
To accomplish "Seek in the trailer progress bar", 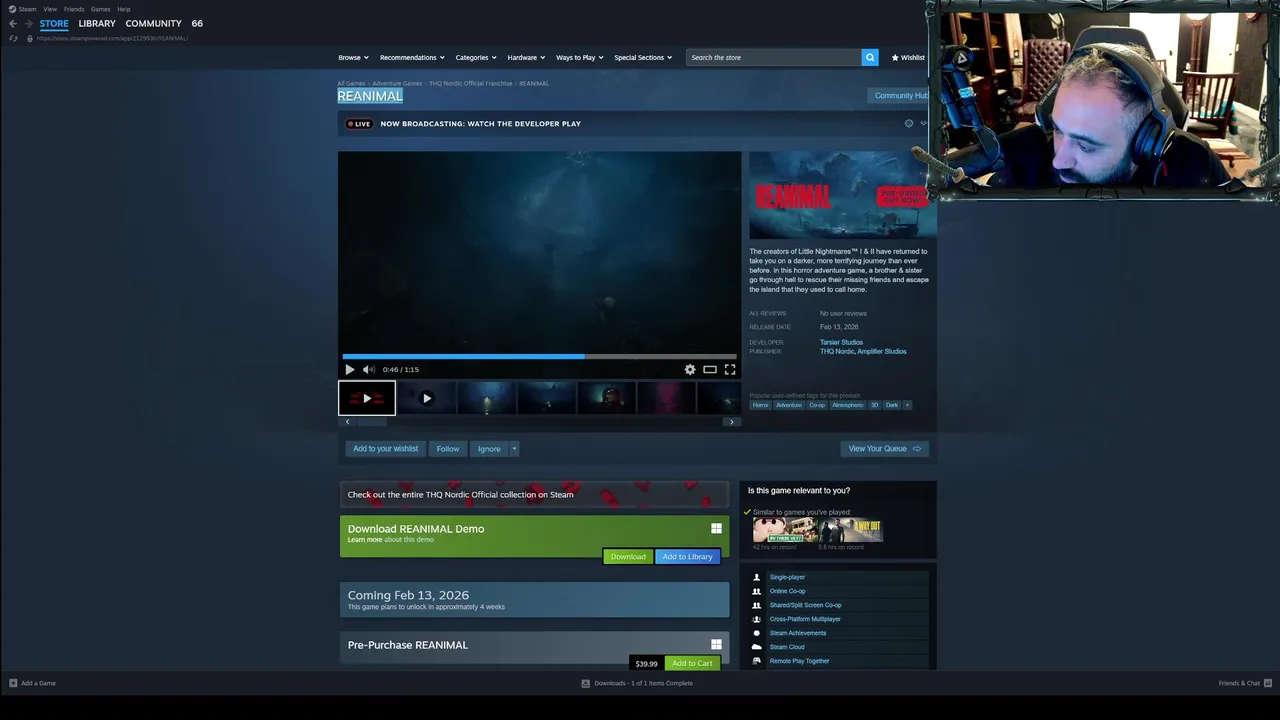I will pos(539,356).
